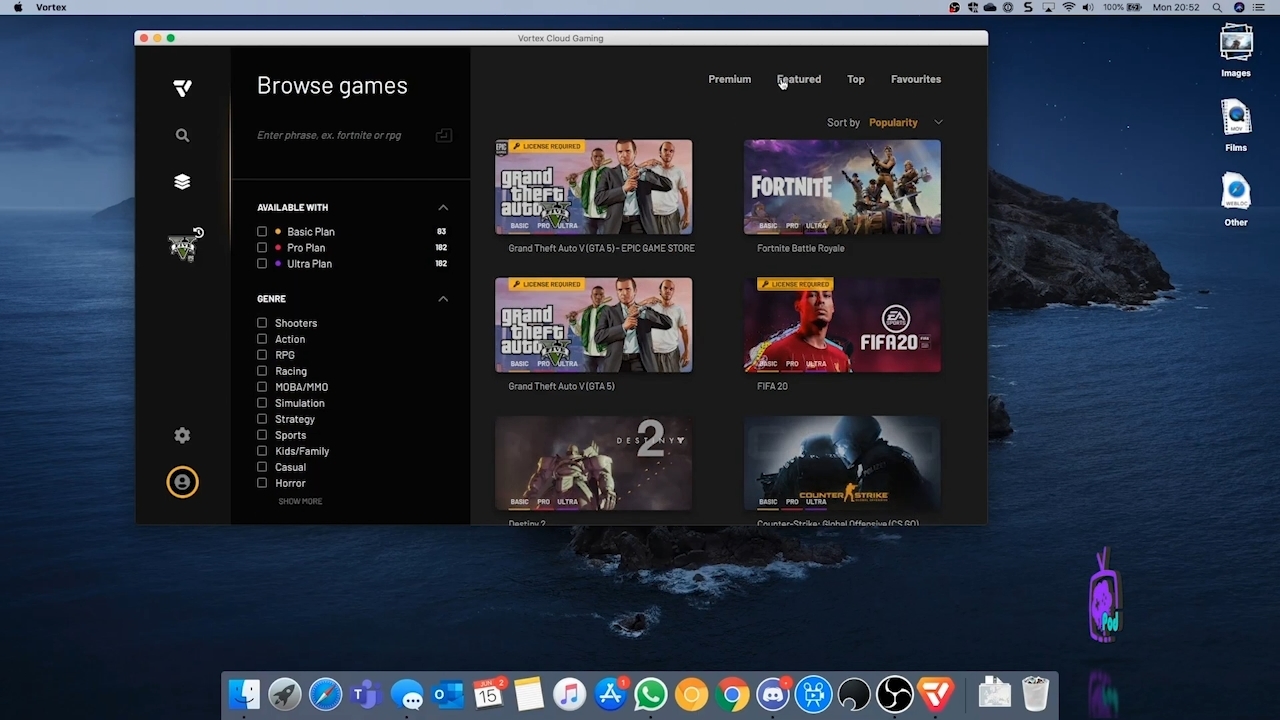
Task: Open recently played GTA V sidebar icon
Action: (x=183, y=246)
